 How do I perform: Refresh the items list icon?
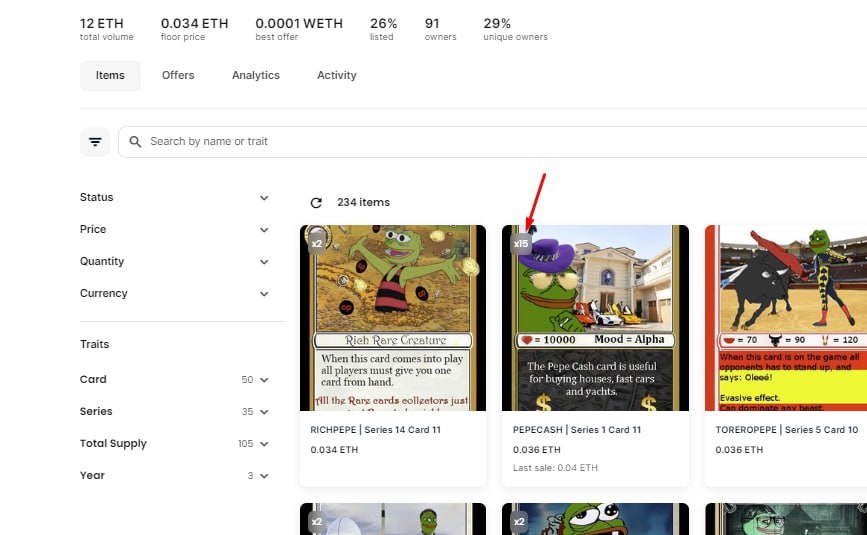(x=316, y=203)
